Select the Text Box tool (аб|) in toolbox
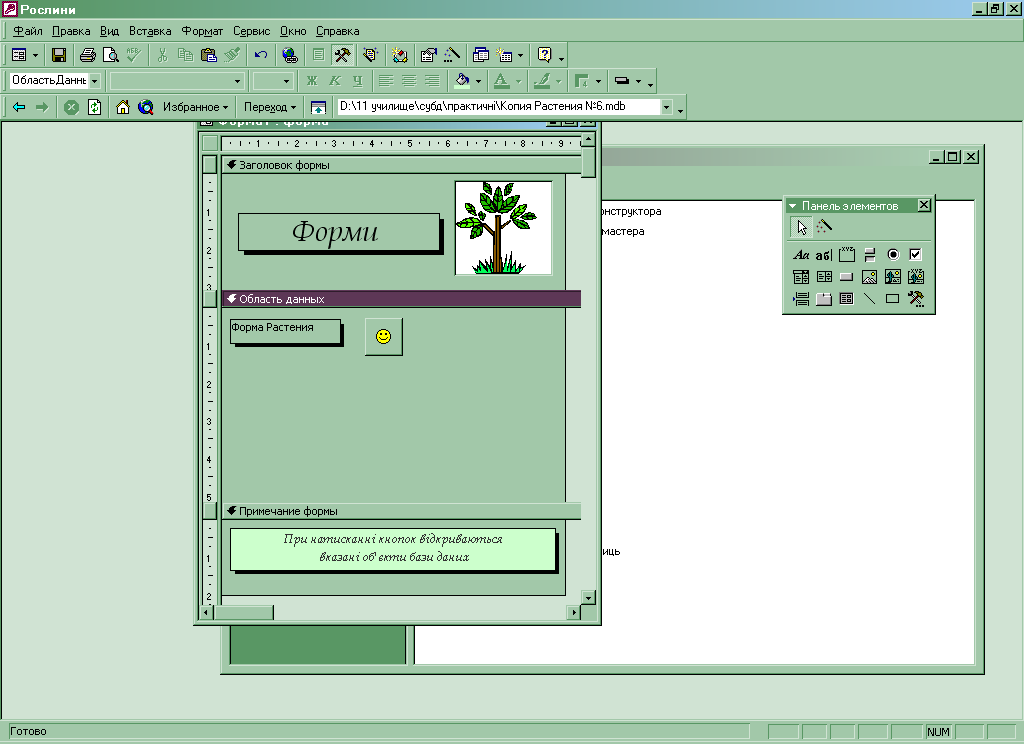Screen dimensions: 1024x744 coord(824,255)
